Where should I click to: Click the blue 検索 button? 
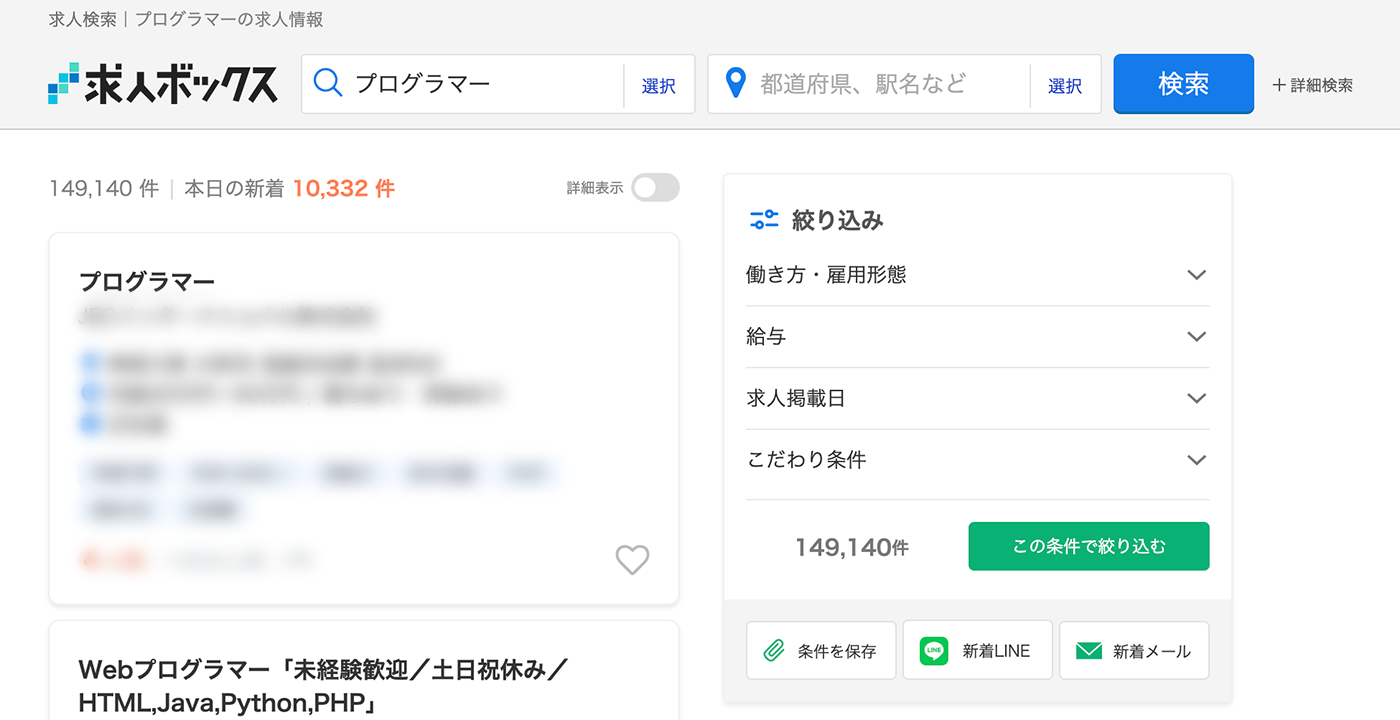(1184, 84)
